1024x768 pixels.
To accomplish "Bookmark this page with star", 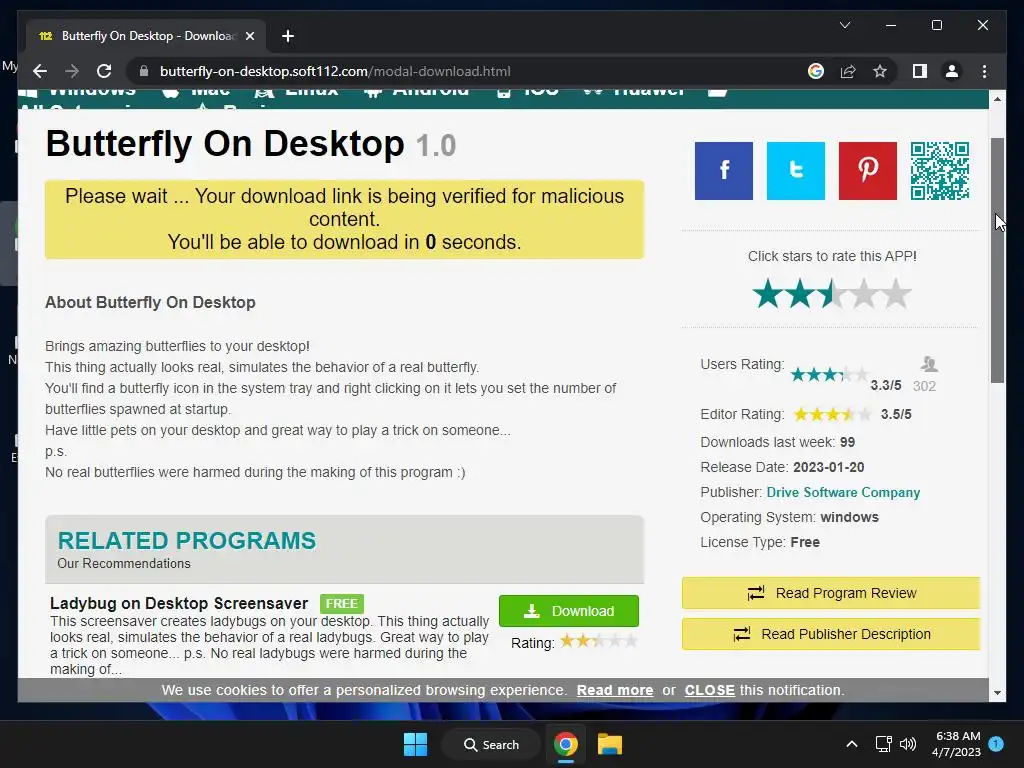I will [x=880, y=71].
